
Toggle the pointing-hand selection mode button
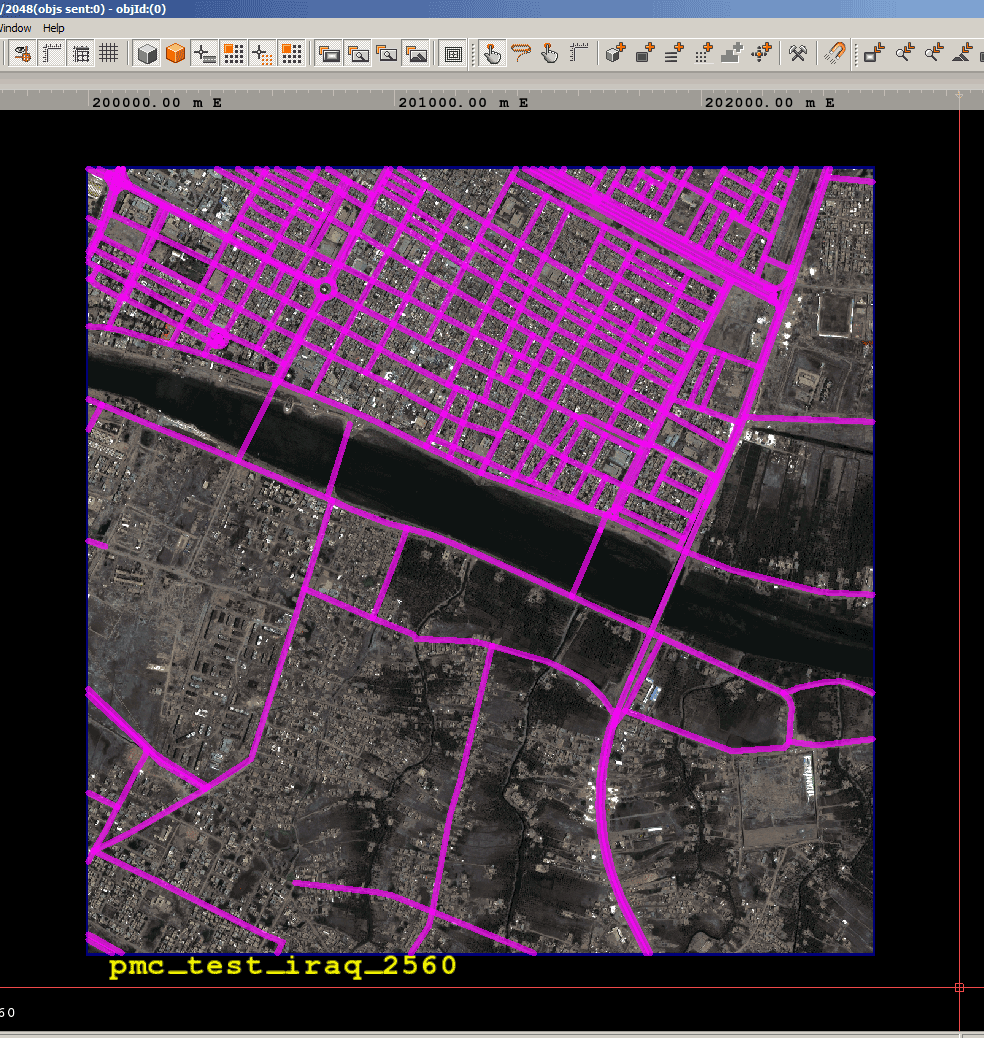coord(490,54)
